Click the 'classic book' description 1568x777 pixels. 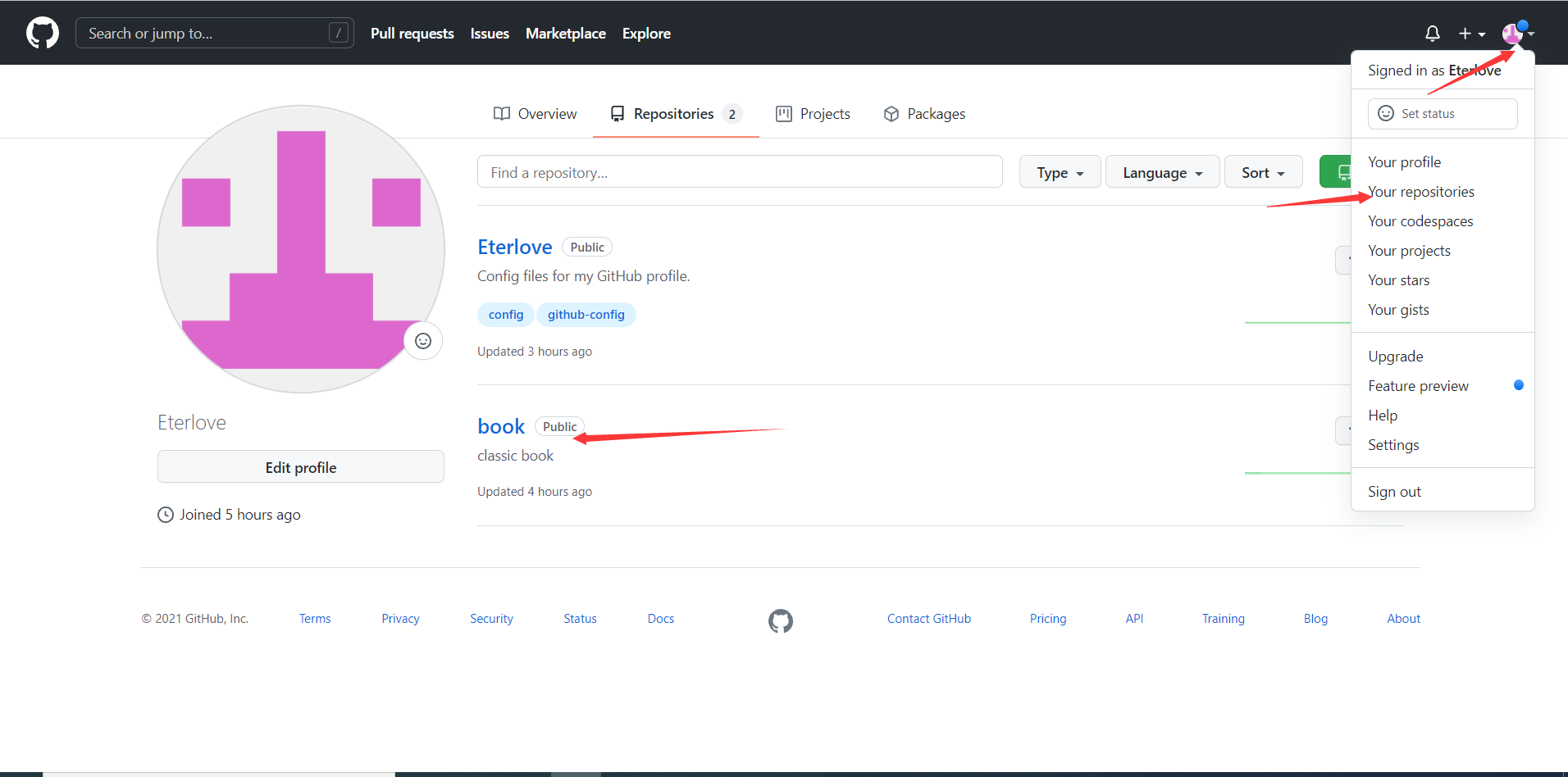point(515,456)
